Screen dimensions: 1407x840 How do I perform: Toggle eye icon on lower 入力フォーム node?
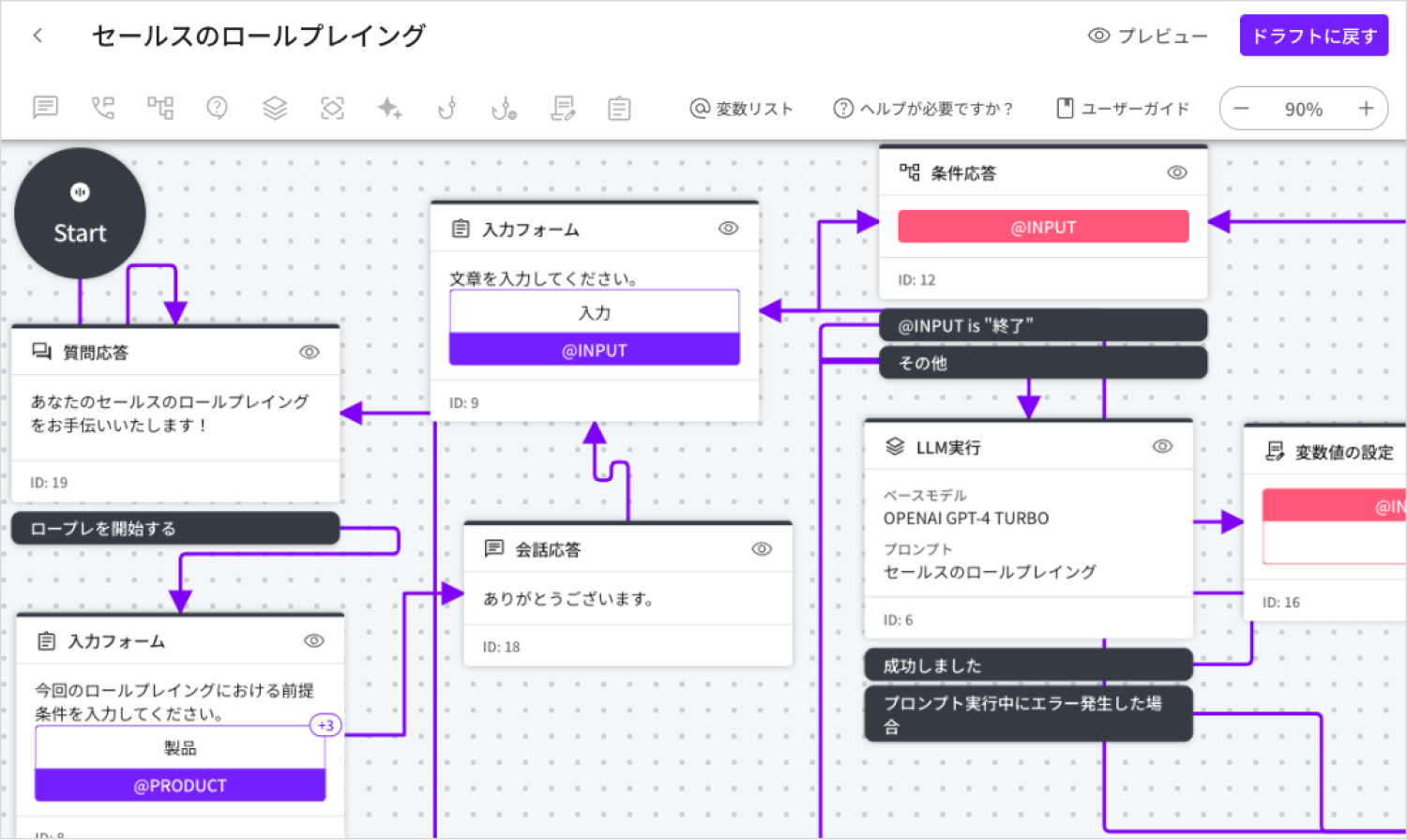click(314, 641)
